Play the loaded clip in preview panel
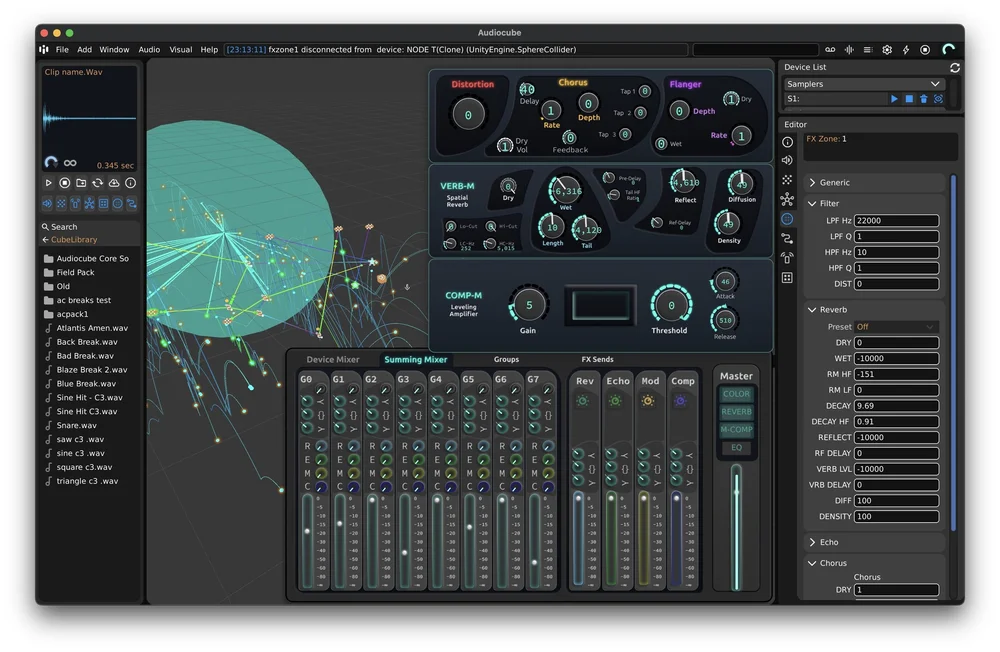The height and width of the screenshot is (652, 1000). tap(48, 183)
